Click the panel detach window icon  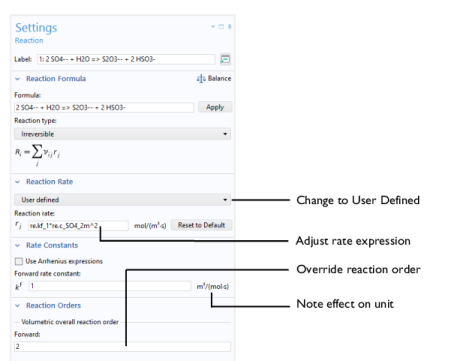(221, 27)
